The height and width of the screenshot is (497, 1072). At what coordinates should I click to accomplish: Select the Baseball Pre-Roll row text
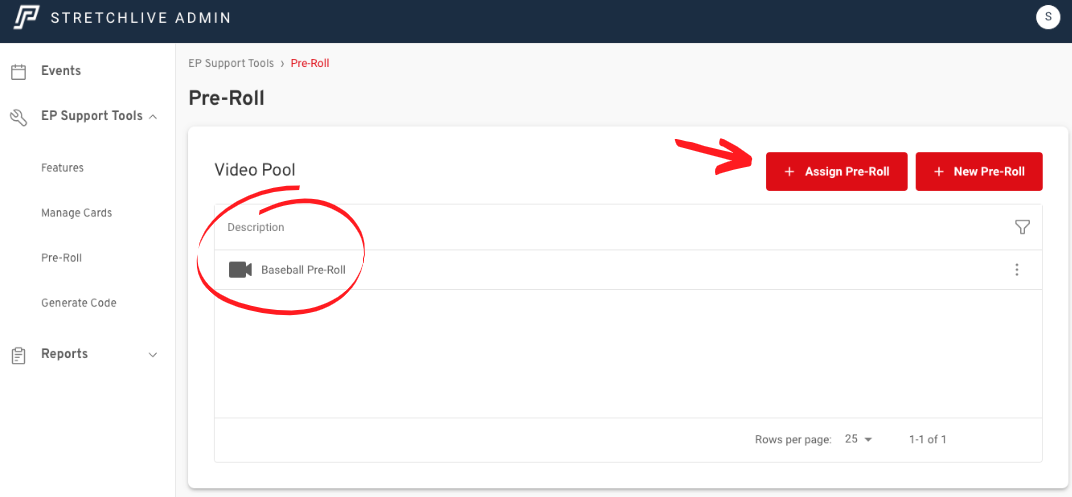303,270
